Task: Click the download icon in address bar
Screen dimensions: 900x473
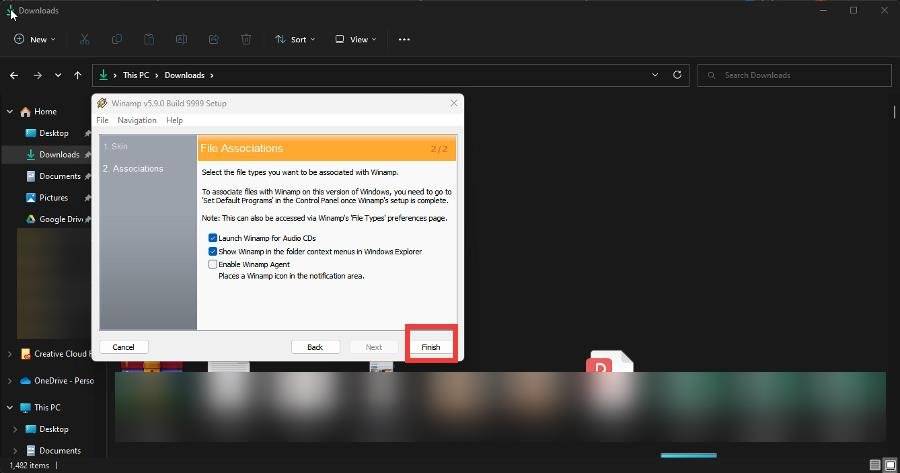Action: pos(103,75)
